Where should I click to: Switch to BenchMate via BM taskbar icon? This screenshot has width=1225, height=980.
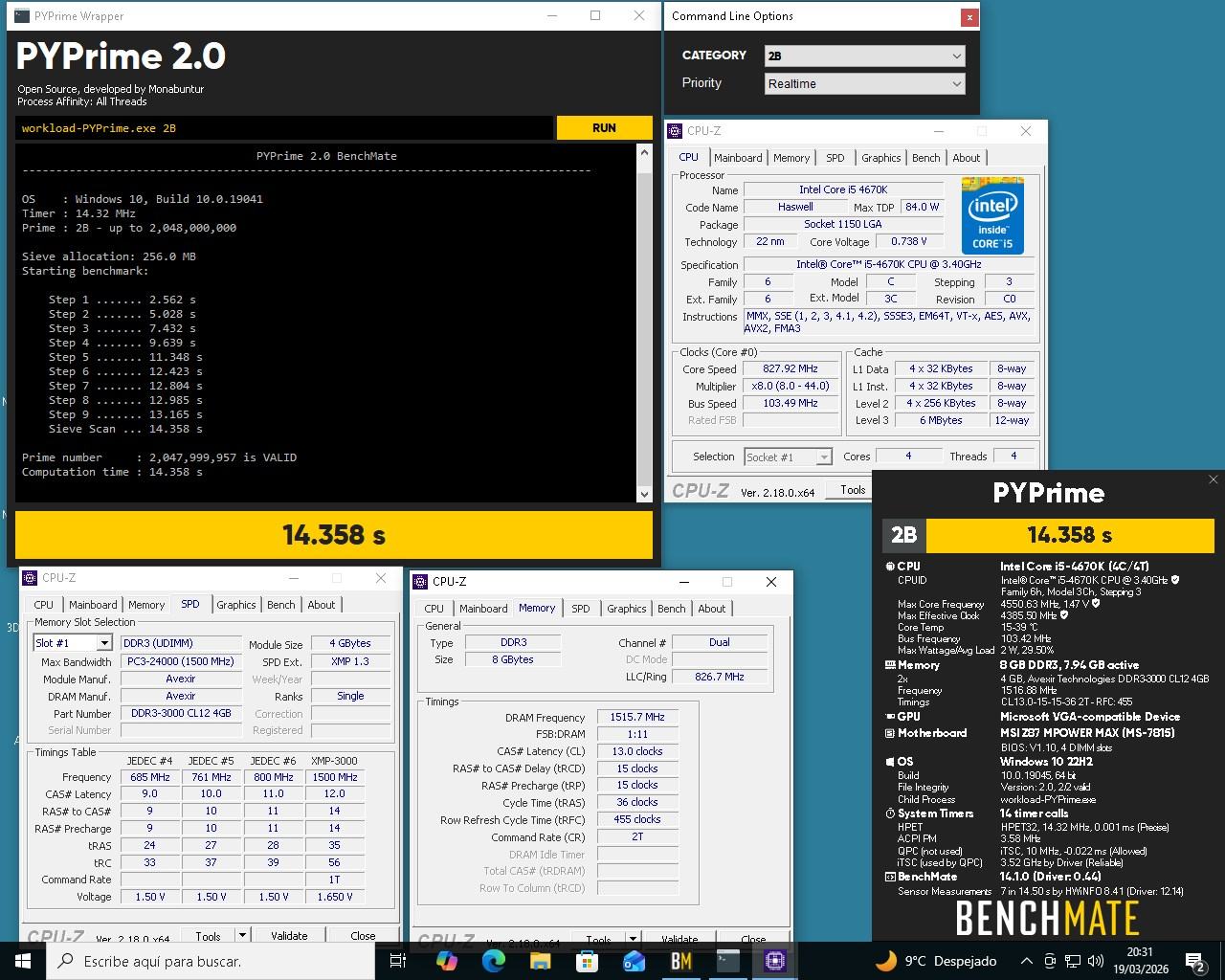pos(681,960)
